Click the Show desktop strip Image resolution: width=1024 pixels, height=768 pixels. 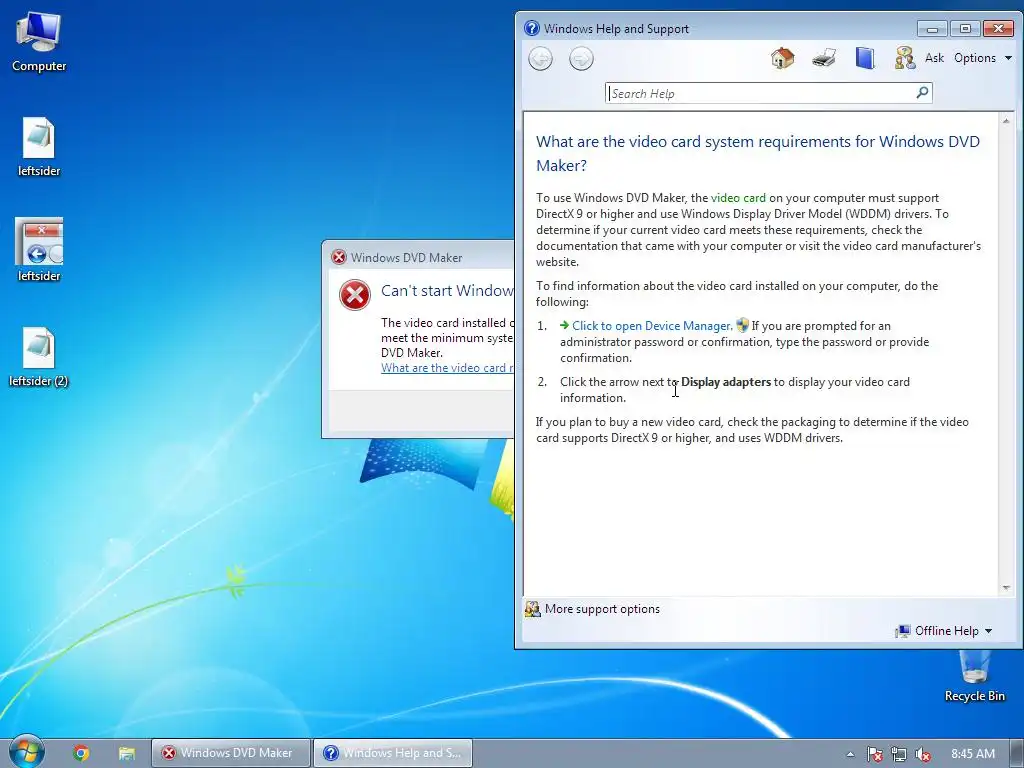[x=1018, y=753]
